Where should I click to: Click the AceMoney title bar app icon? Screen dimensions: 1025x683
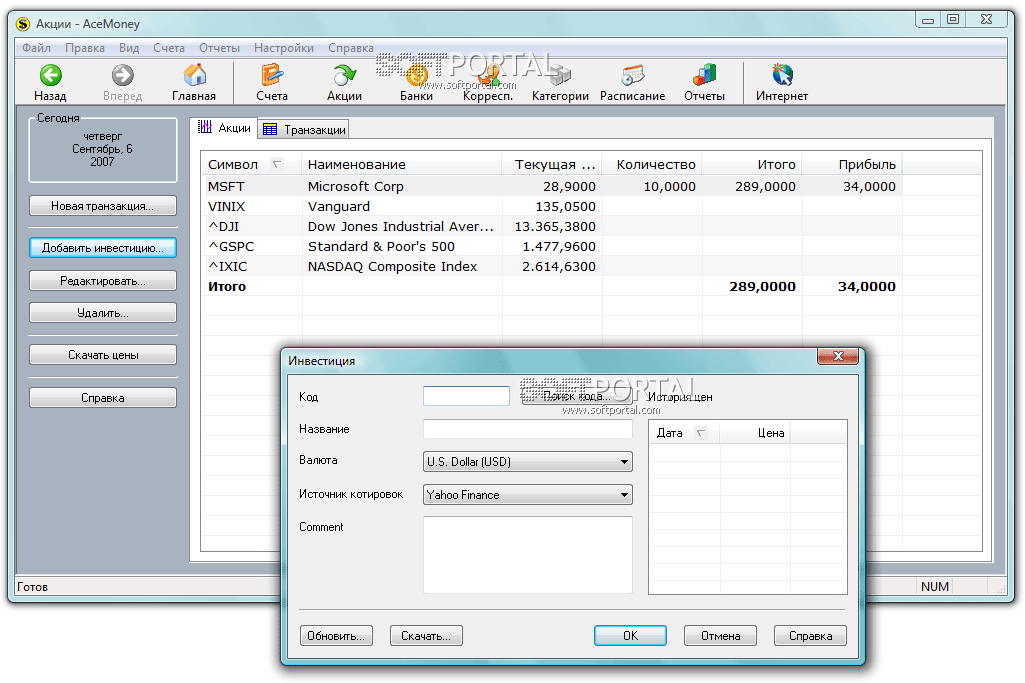click(x=23, y=24)
